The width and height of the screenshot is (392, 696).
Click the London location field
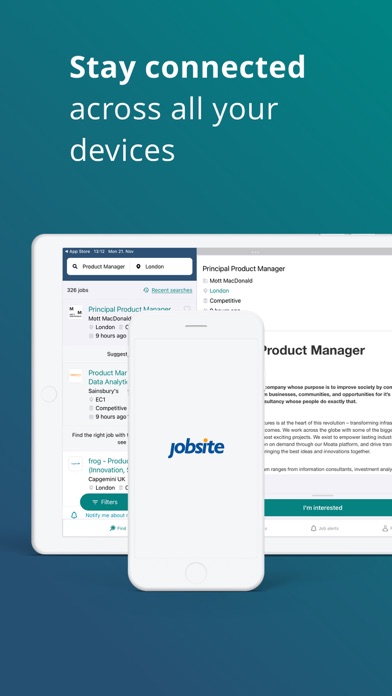(162, 267)
